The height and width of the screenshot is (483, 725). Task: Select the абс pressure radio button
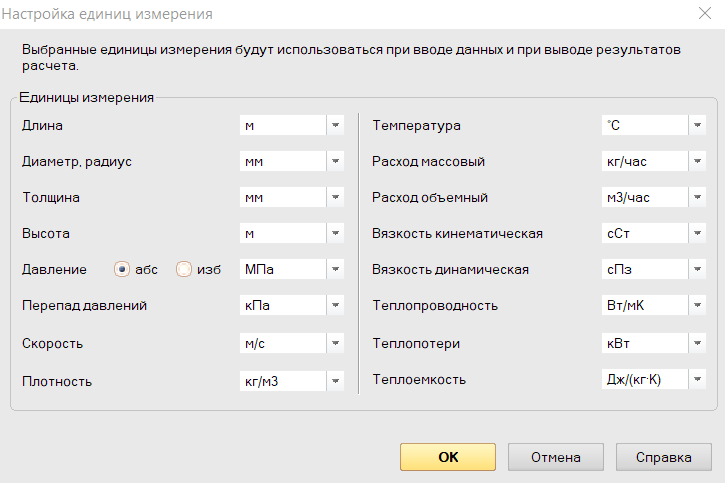coord(123,270)
